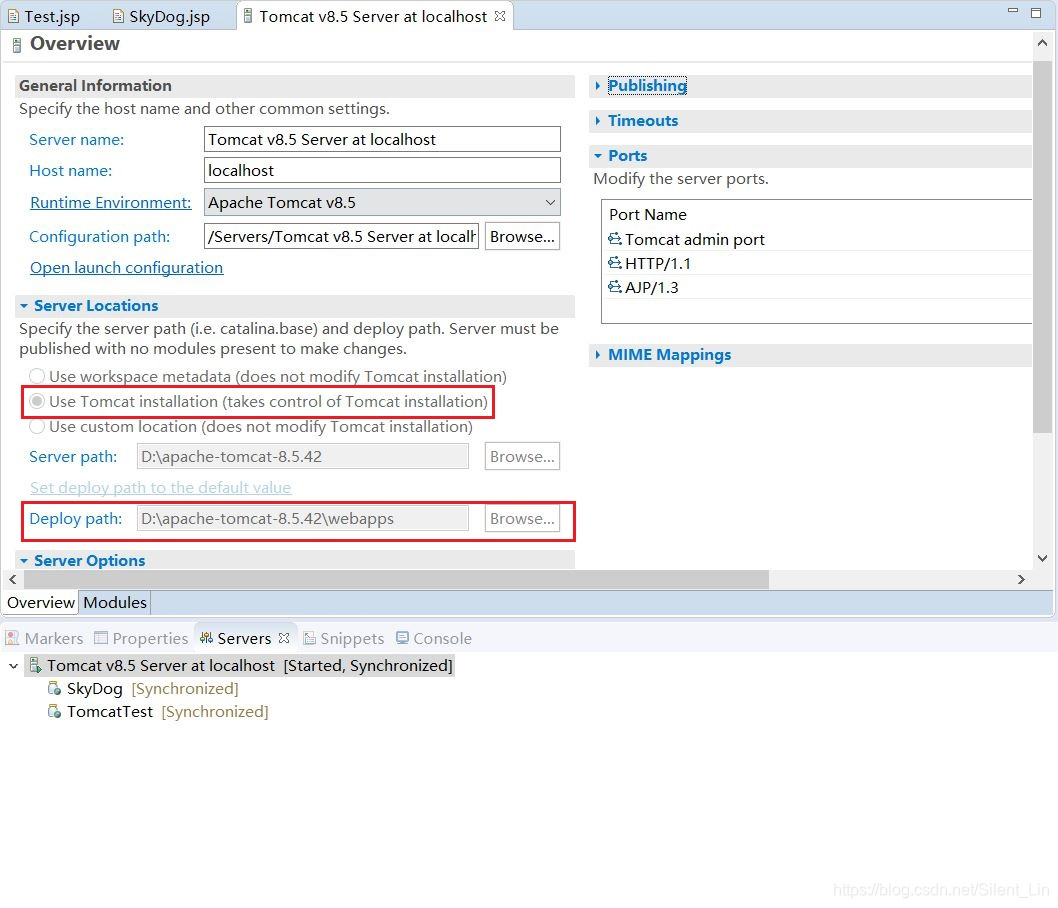
Task: Click Open launch configuration link
Action: pos(126,268)
